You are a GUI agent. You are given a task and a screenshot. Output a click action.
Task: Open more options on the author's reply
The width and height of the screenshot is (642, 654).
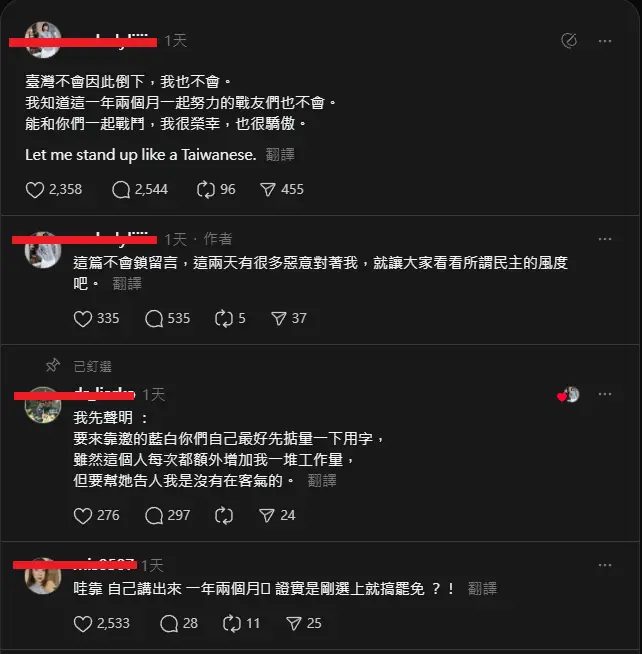(x=605, y=239)
